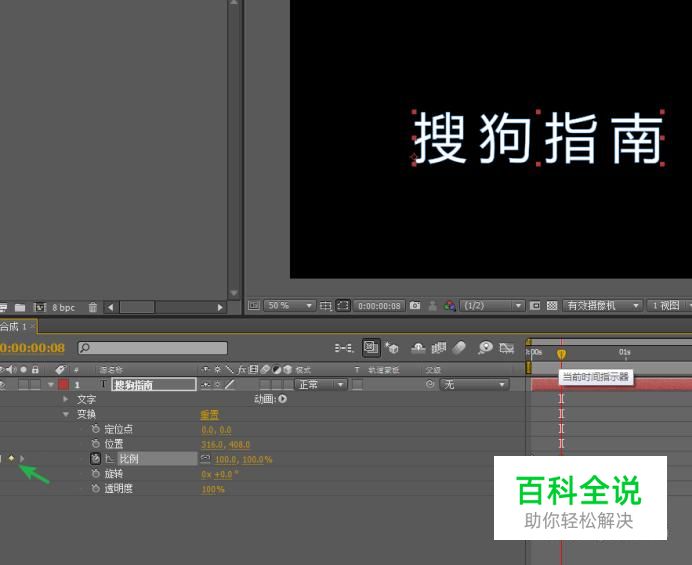Open the Graph Editor

[x=507, y=348]
